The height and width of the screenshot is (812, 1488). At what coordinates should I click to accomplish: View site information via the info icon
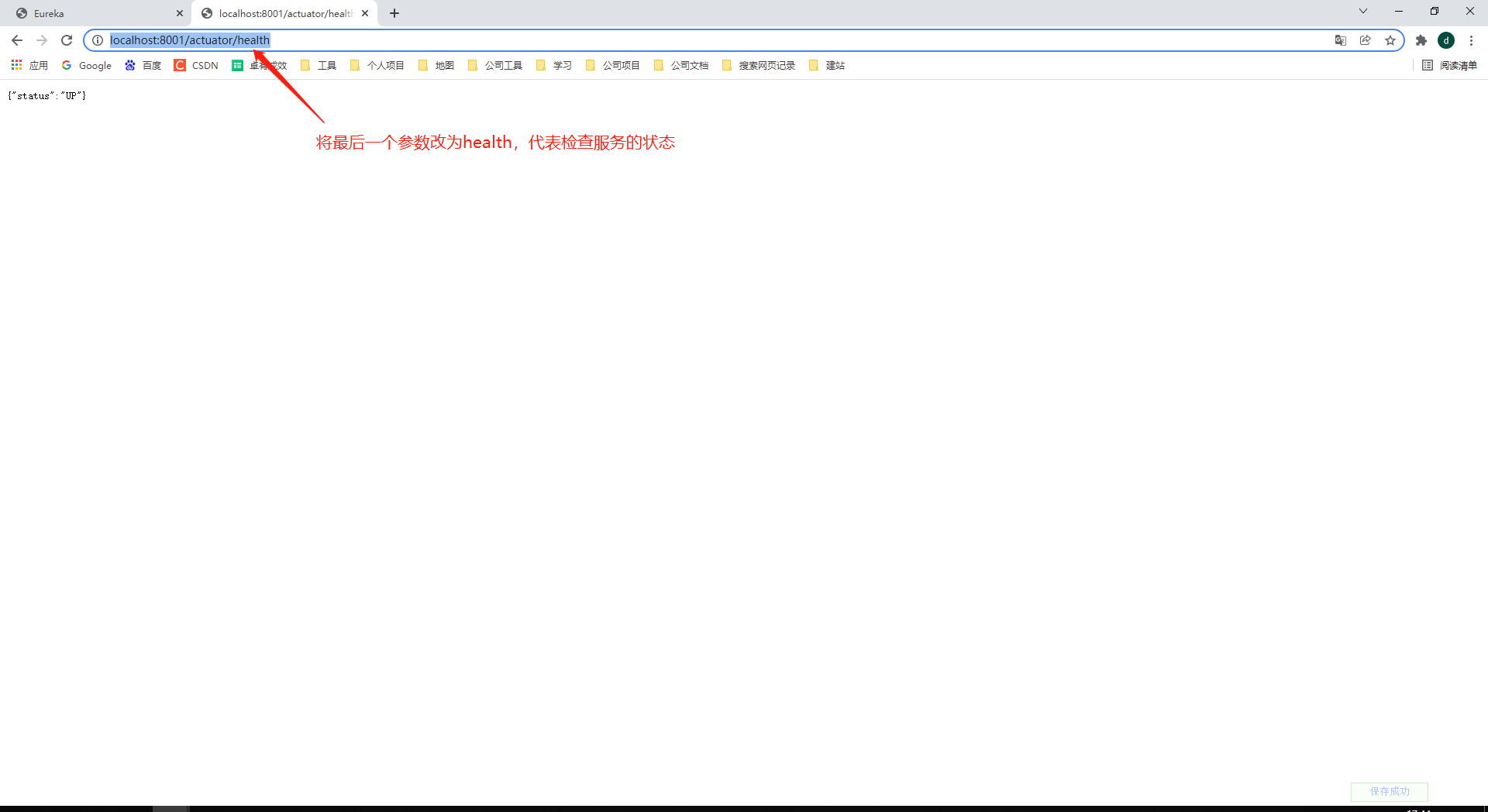point(98,40)
